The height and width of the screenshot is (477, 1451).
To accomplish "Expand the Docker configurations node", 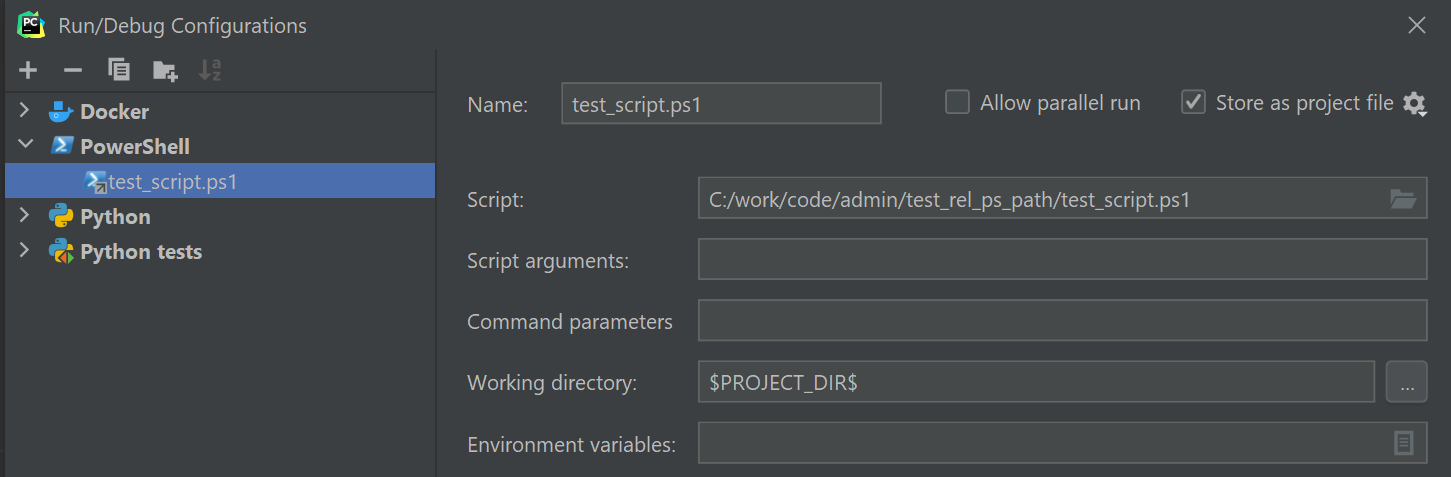I will 25,111.
